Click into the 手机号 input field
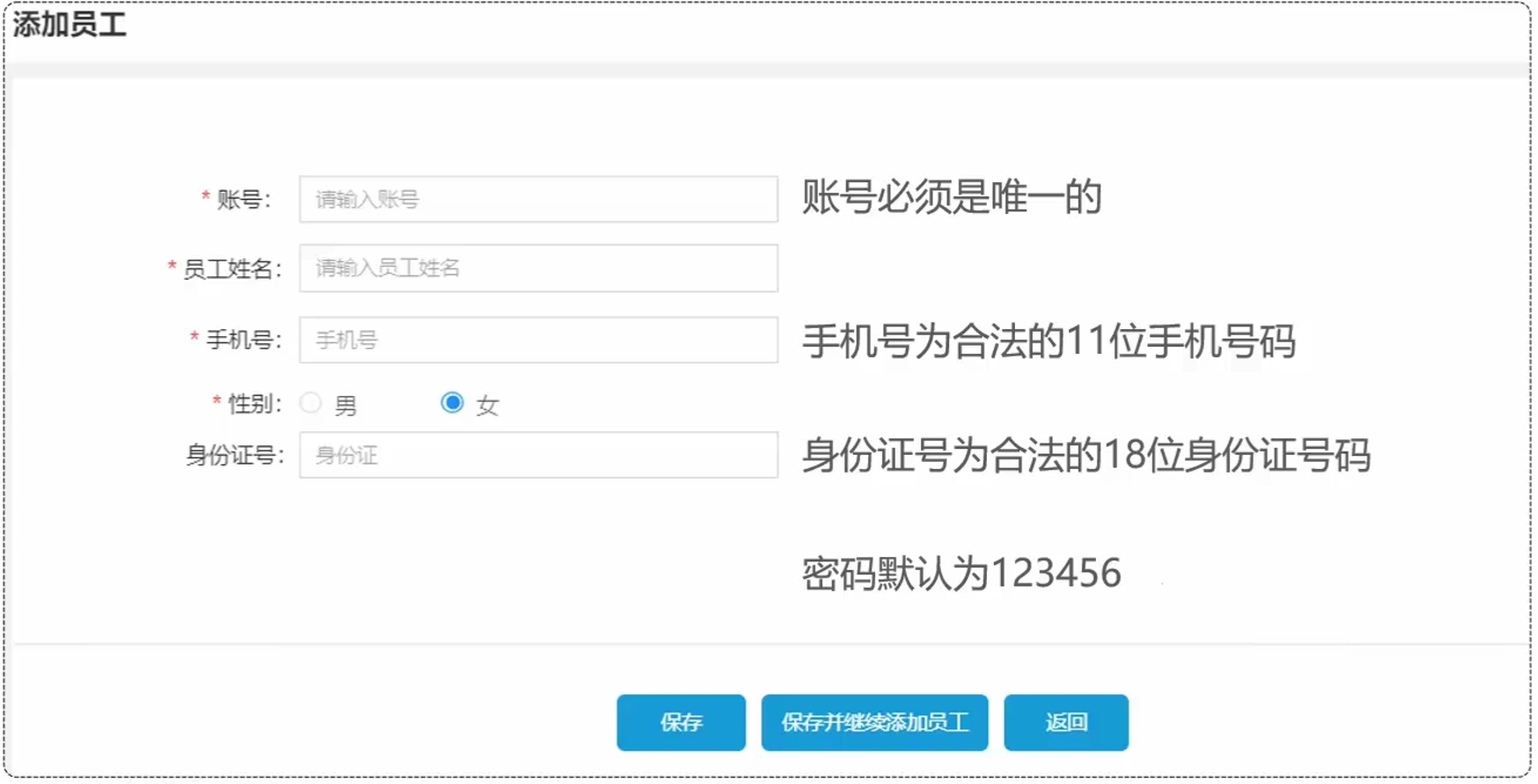 pos(538,341)
